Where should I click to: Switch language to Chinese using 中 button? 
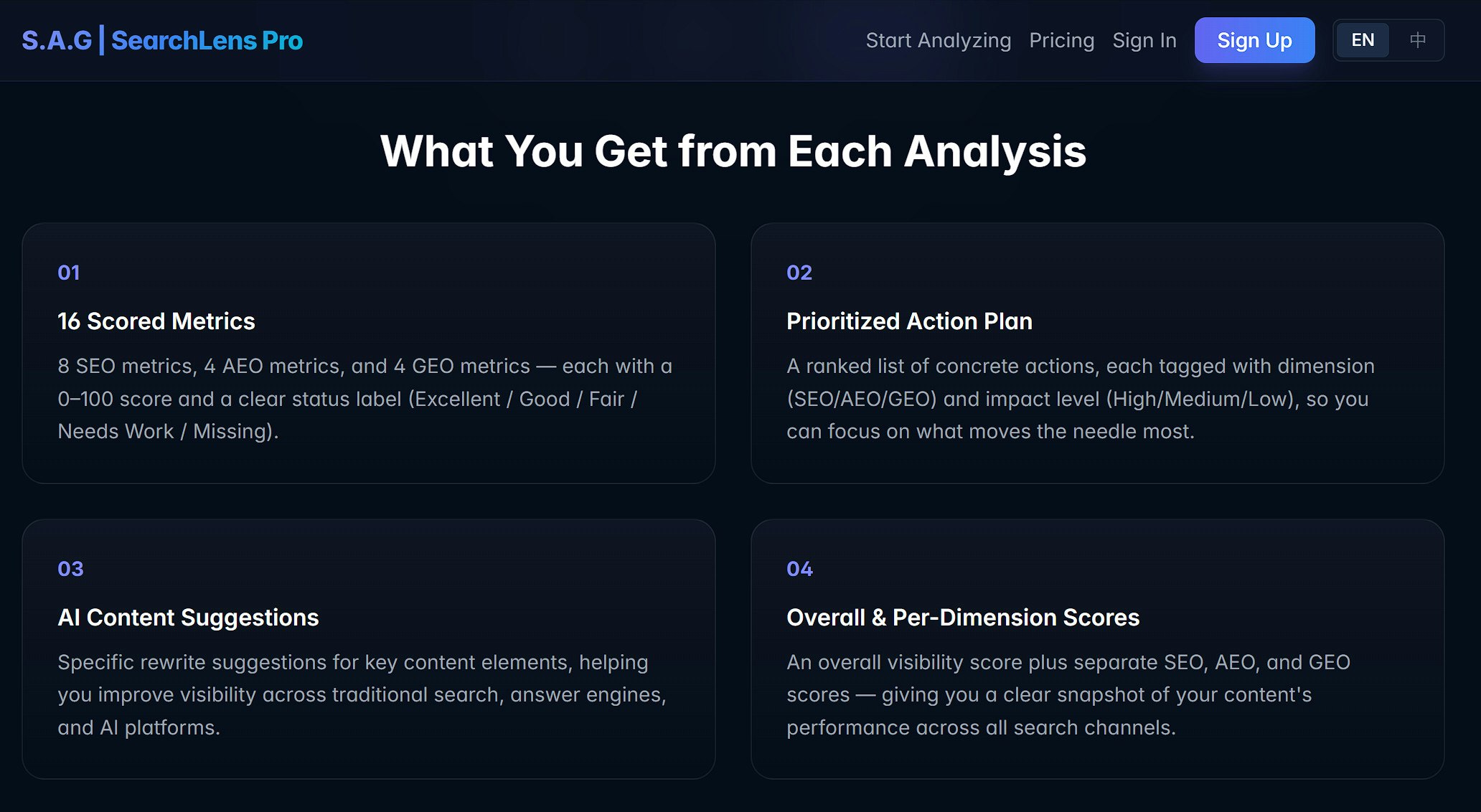point(1416,40)
